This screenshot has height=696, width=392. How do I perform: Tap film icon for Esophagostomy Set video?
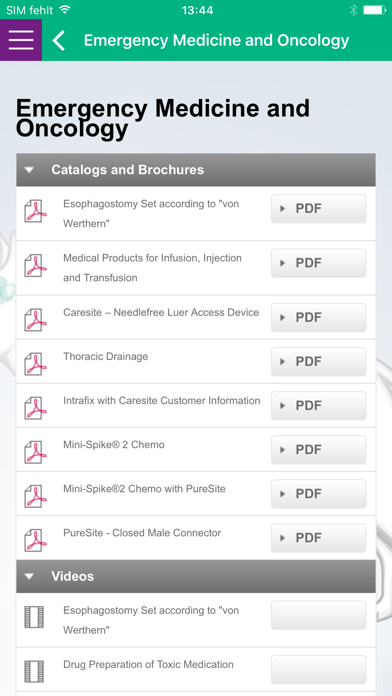click(x=34, y=617)
